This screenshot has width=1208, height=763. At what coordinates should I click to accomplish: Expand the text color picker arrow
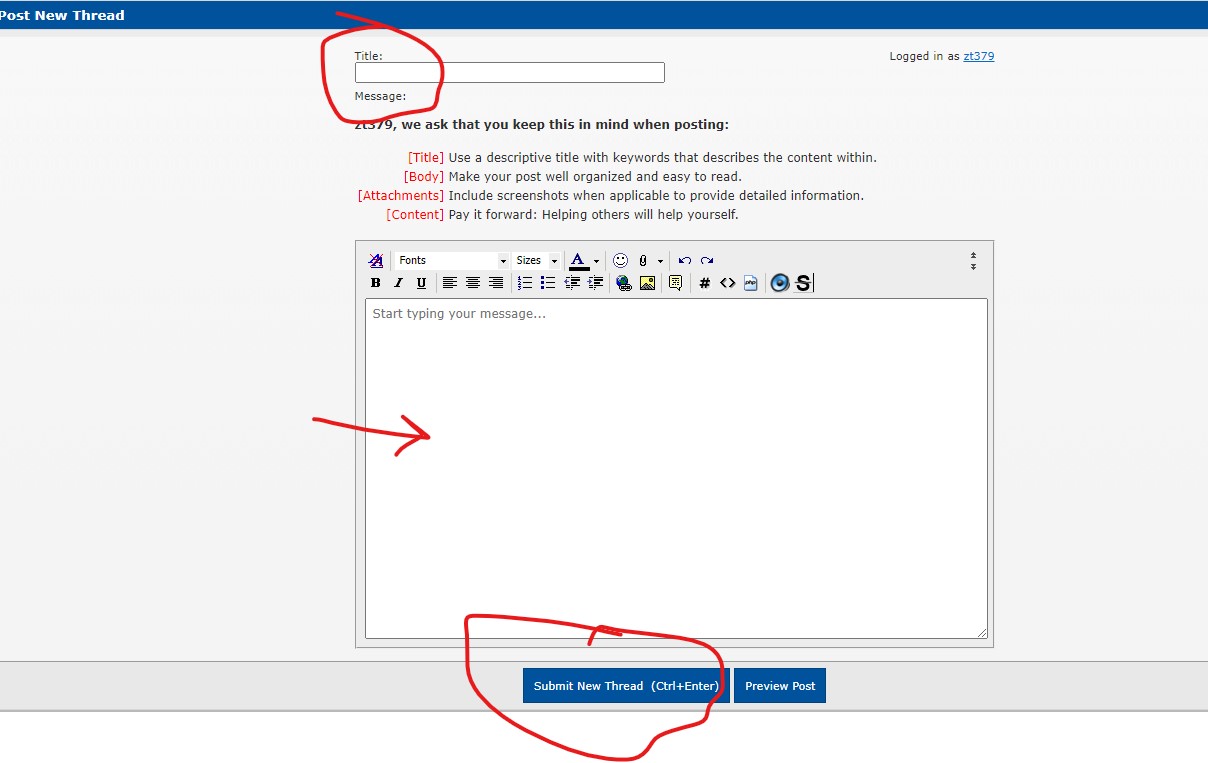coord(597,261)
